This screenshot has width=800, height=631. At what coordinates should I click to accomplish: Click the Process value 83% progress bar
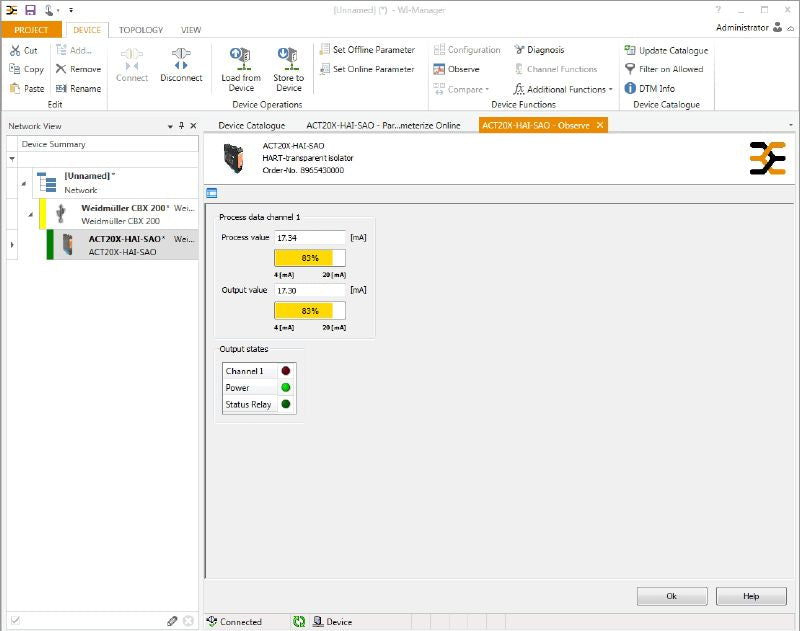[x=310, y=257]
